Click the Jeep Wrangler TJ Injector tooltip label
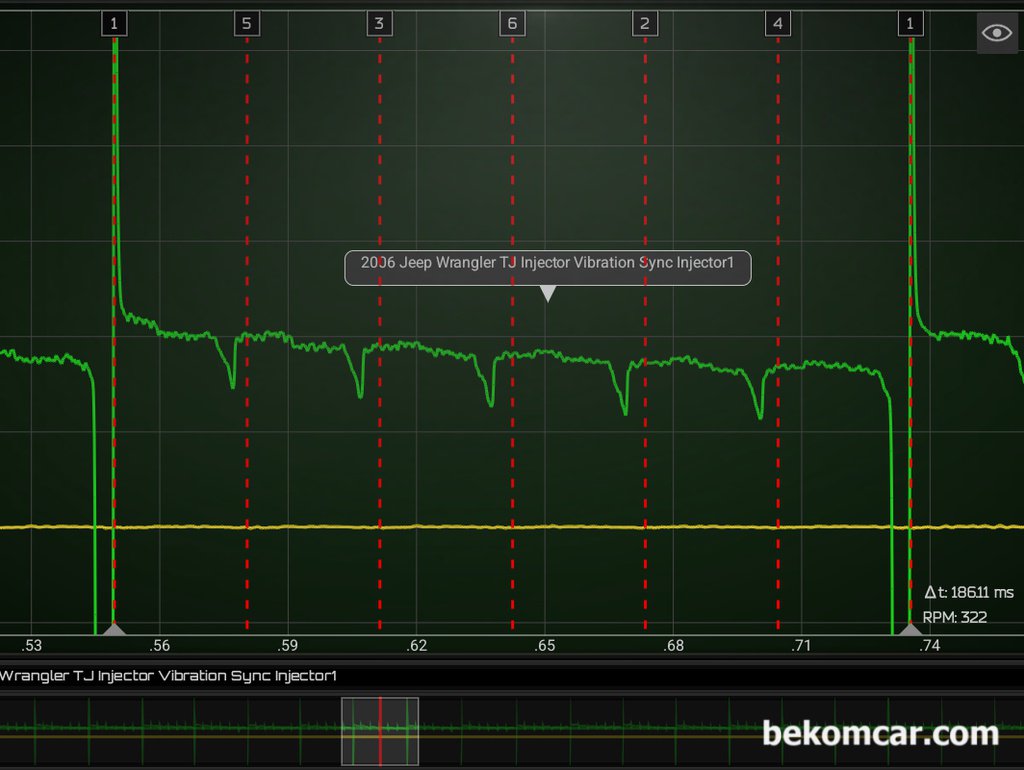This screenshot has width=1024, height=770. [547, 263]
